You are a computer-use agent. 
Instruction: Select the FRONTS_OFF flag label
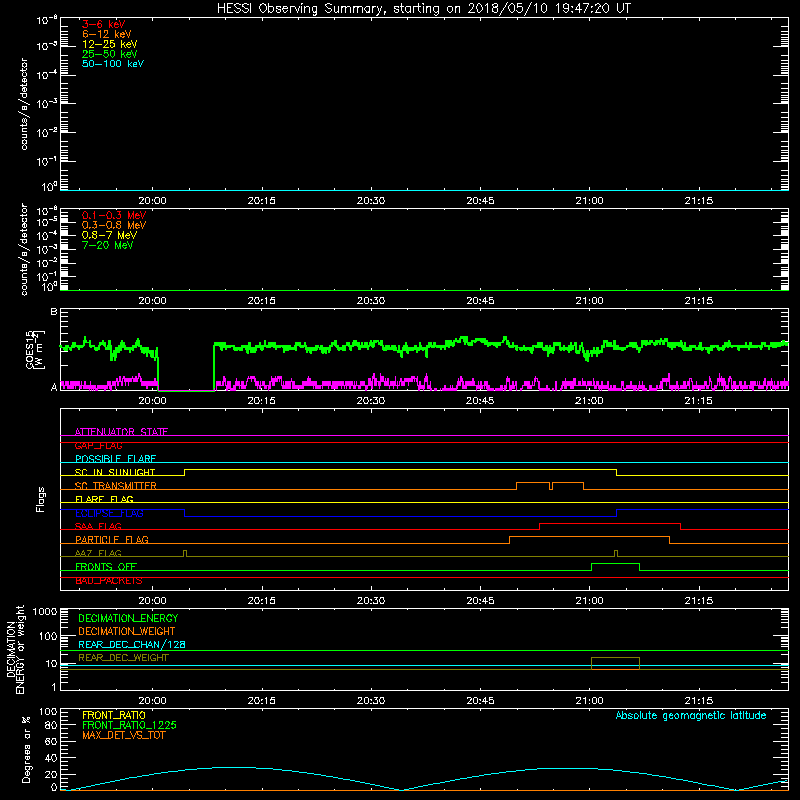(x=106, y=566)
